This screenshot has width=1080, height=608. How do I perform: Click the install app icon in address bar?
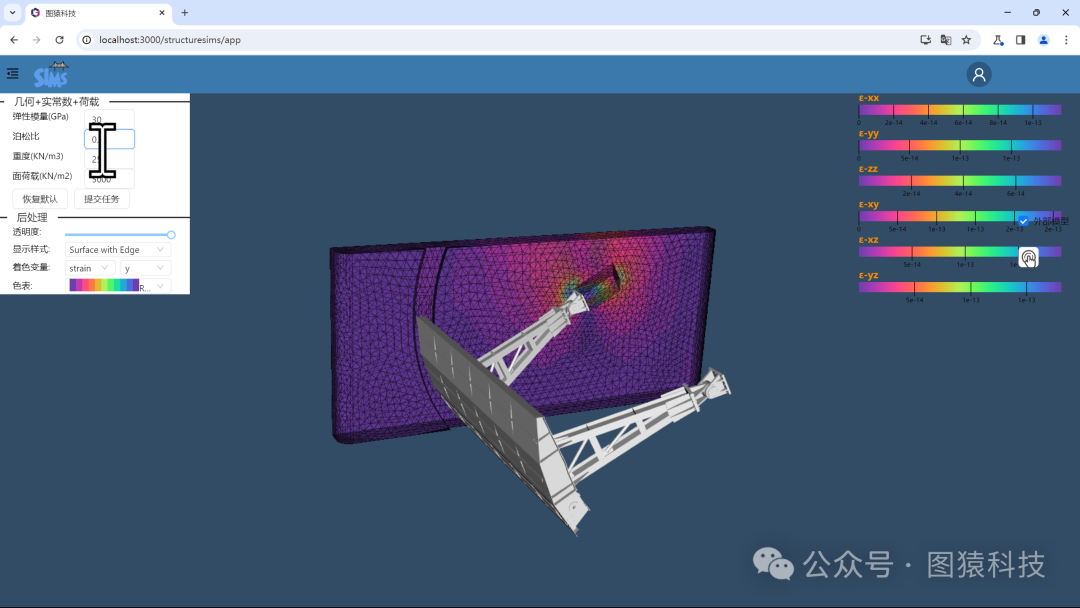pyautogui.click(x=925, y=40)
